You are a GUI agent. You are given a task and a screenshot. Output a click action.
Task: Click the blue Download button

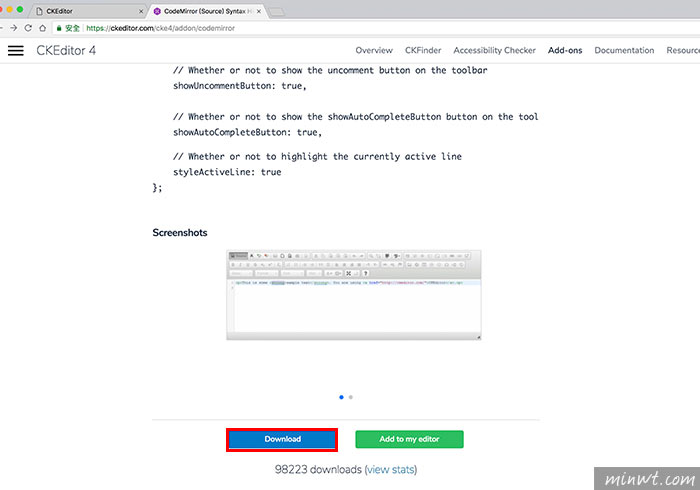(282, 439)
